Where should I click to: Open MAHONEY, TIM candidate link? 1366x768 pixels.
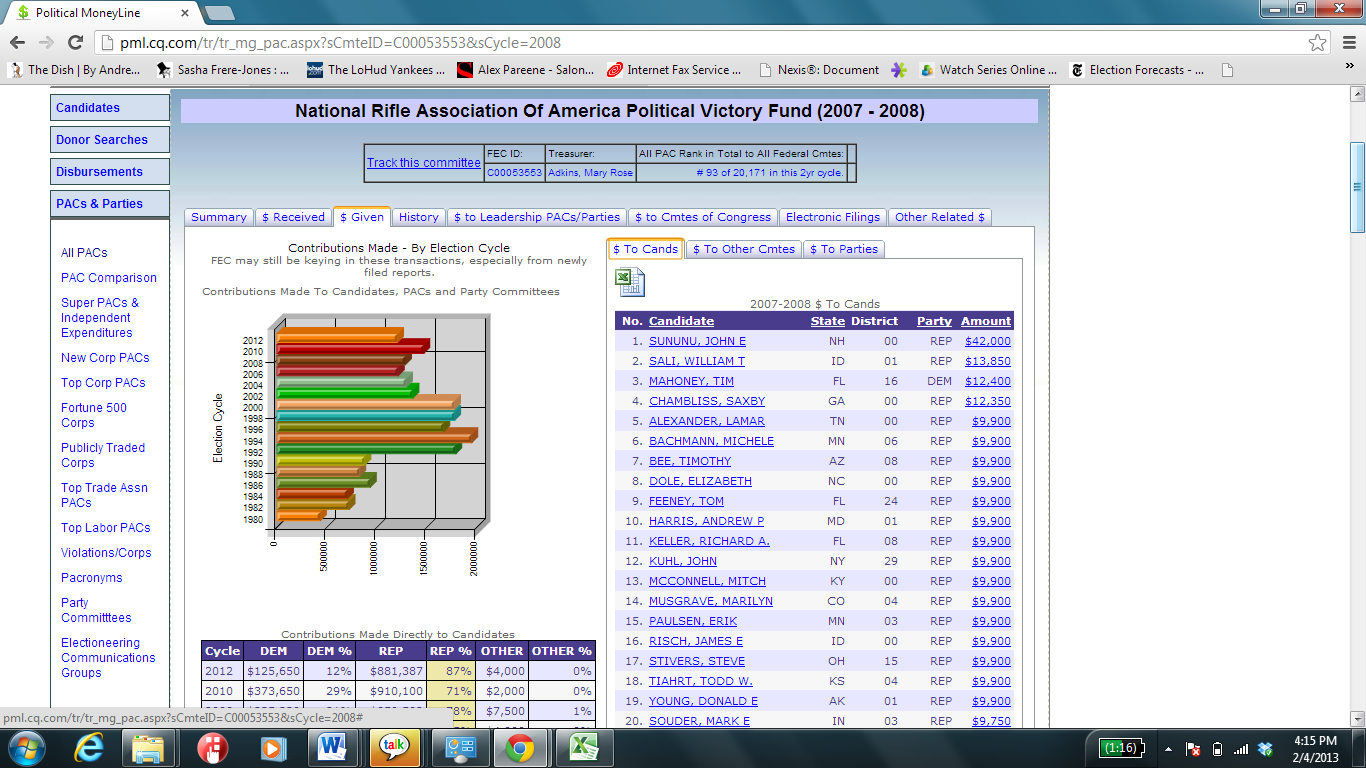tap(691, 381)
